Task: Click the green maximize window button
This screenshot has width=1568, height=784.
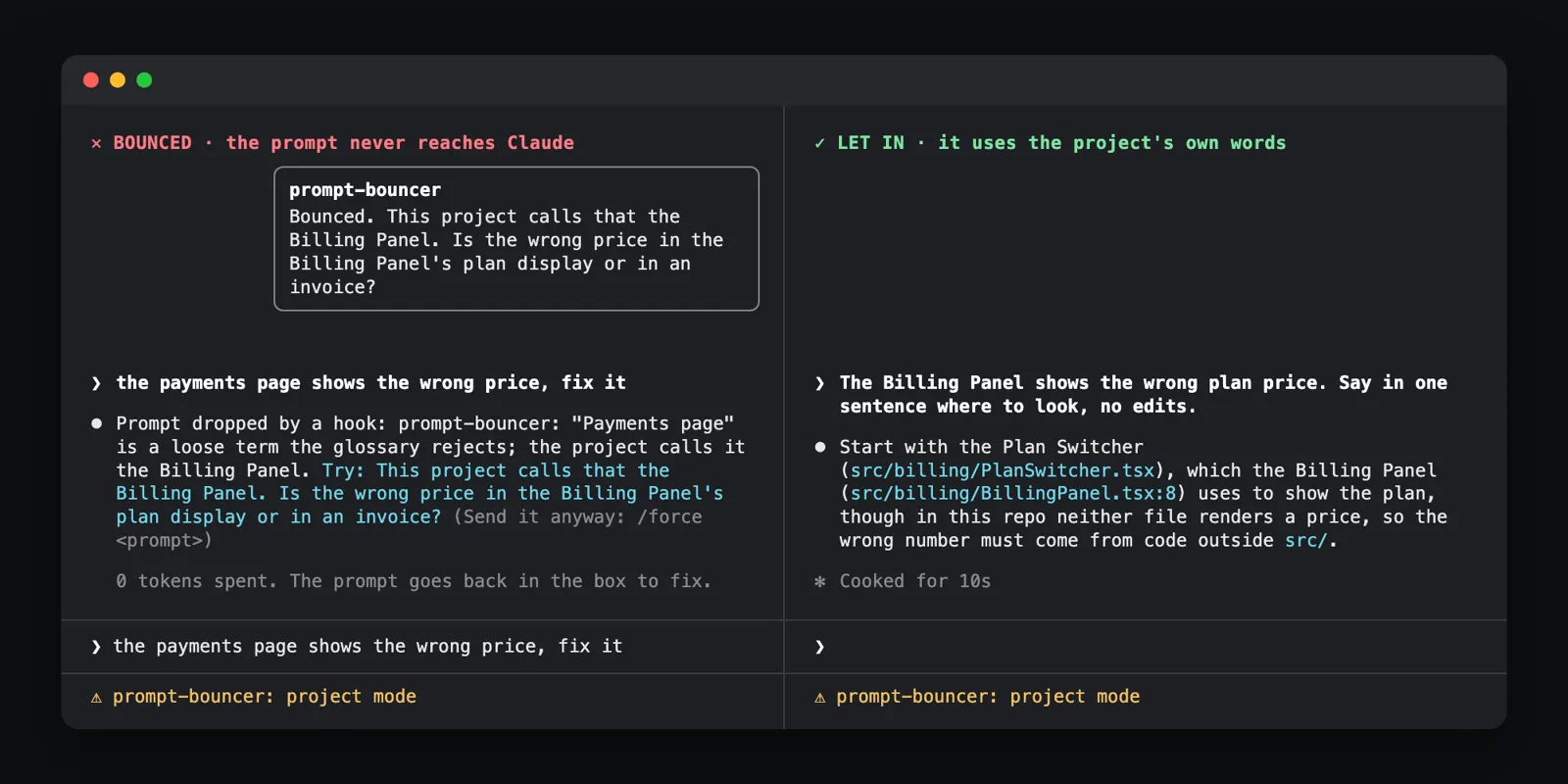Action: (x=144, y=80)
